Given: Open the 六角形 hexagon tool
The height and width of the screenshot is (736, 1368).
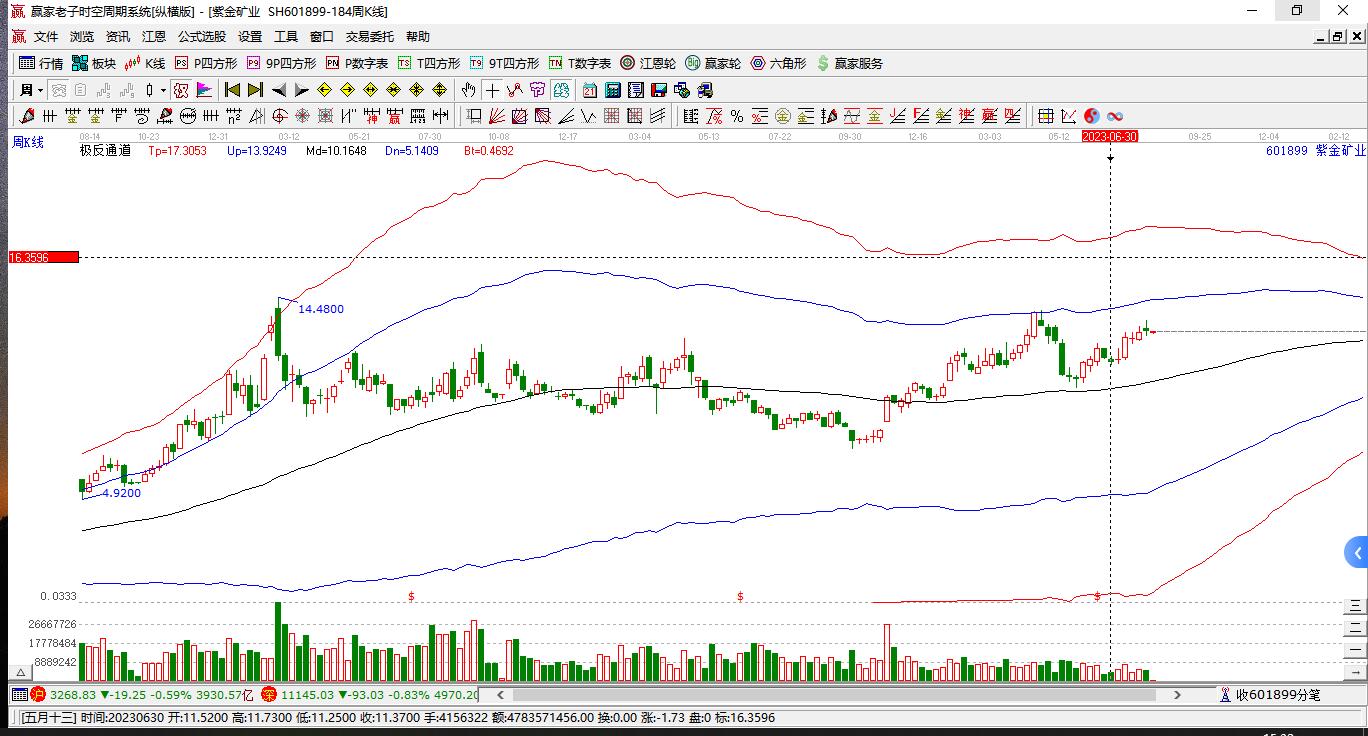Looking at the screenshot, I should 778,63.
